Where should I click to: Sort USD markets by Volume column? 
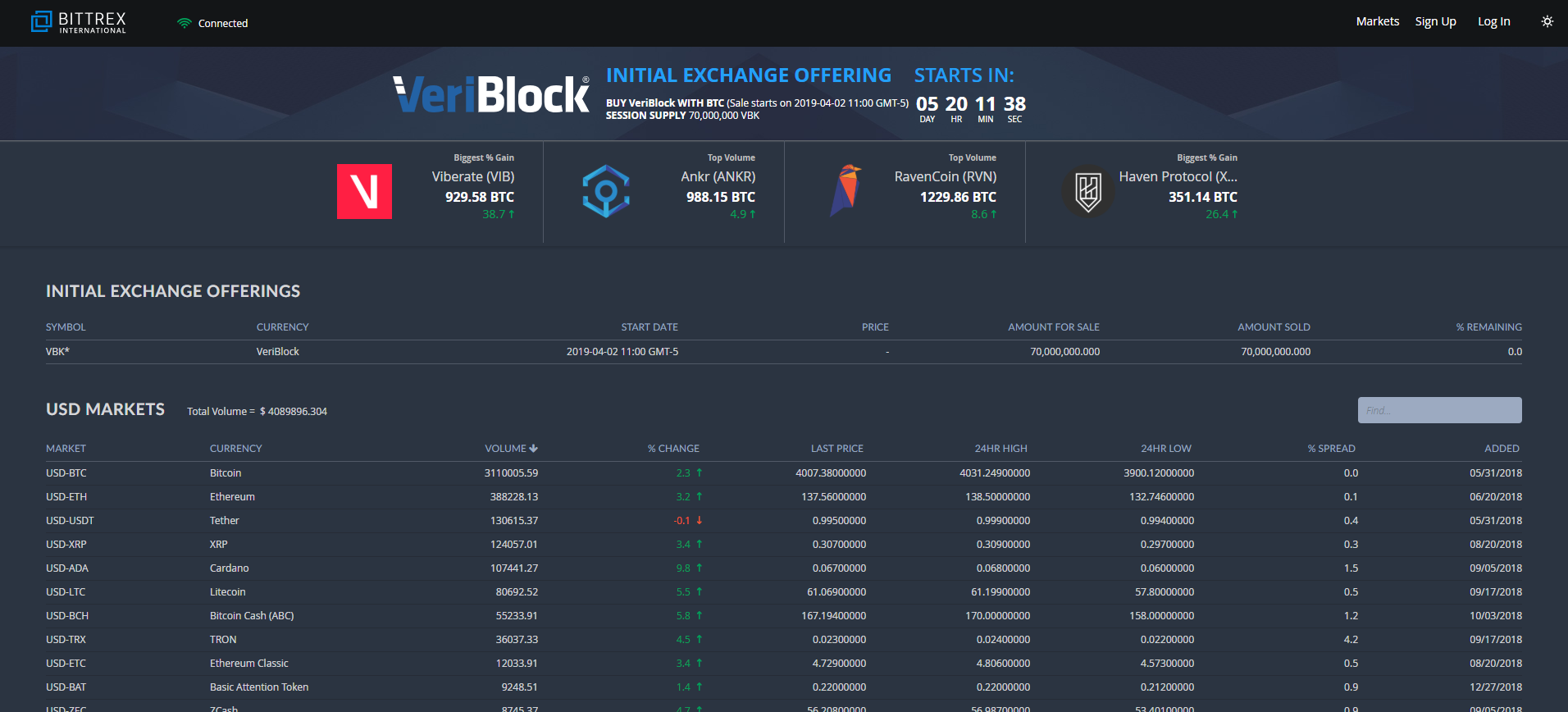(x=505, y=449)
